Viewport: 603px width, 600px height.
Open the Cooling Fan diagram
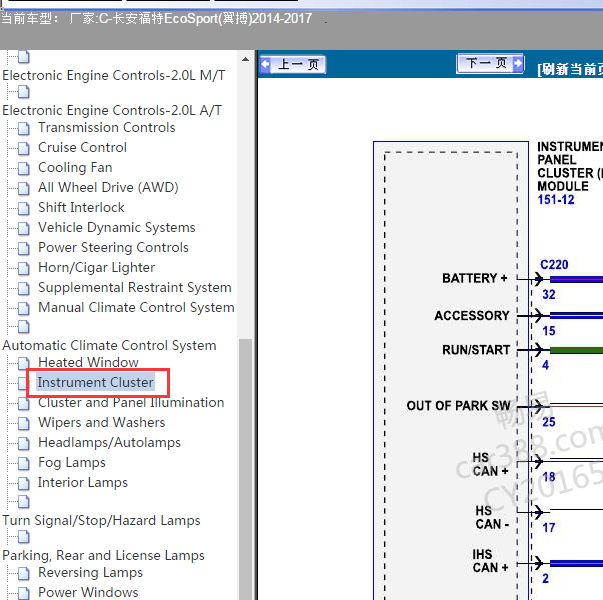(75, 167)
